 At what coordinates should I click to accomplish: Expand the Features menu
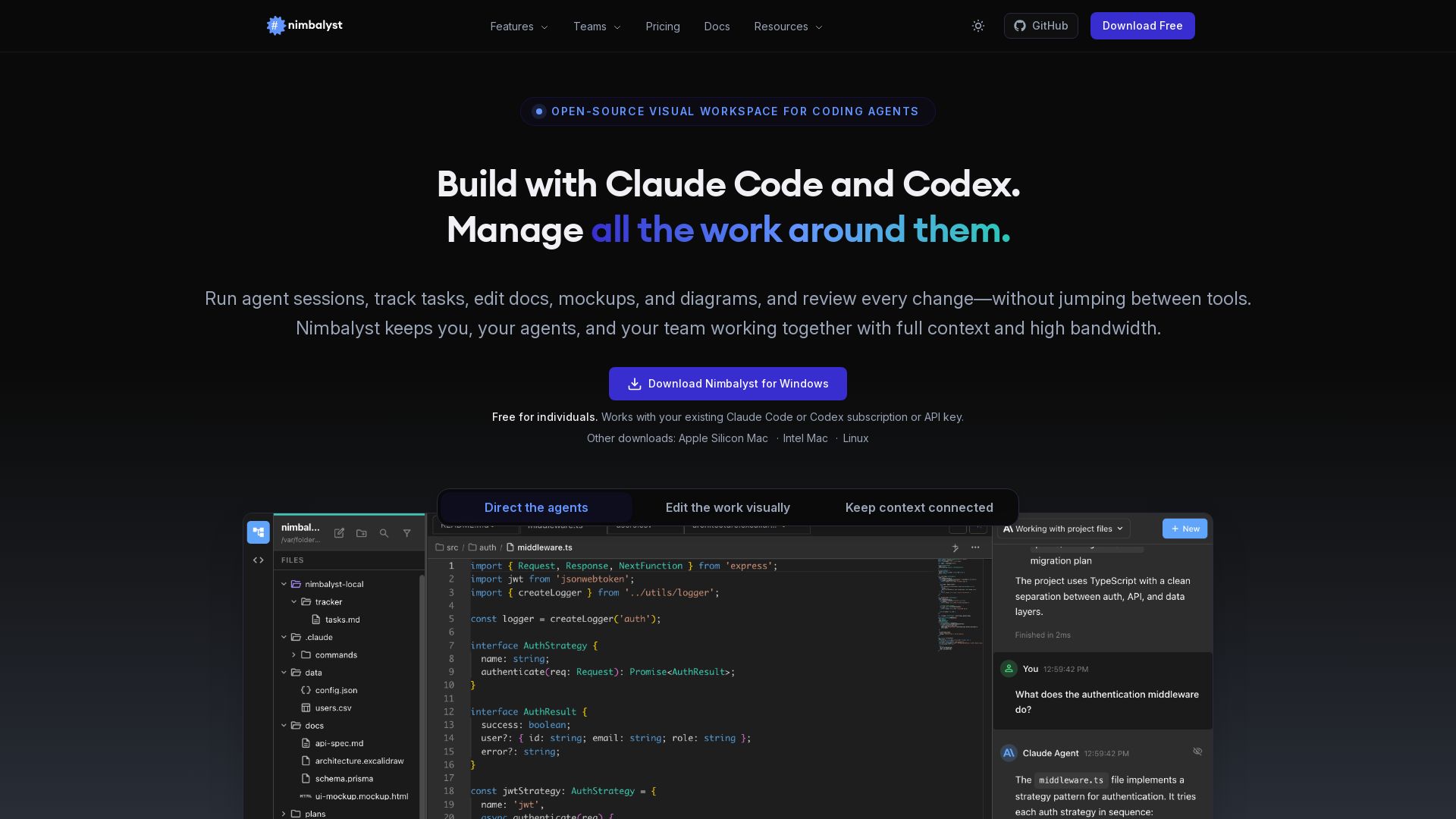519,27
